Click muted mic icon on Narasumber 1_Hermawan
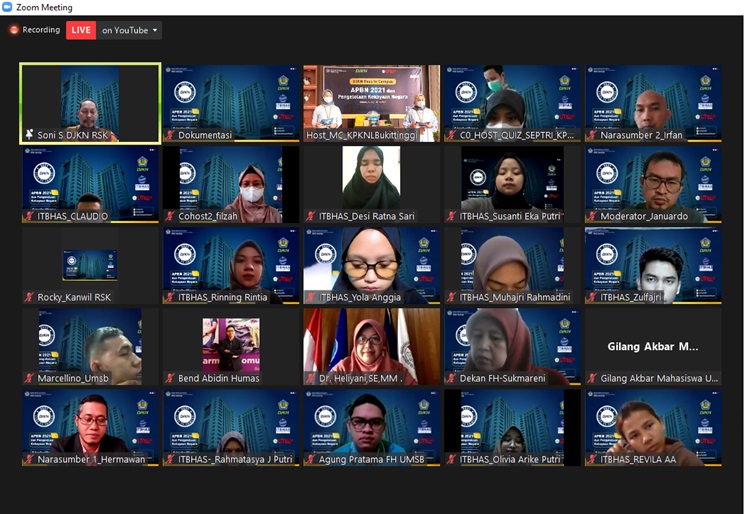Viewport: 745px width, 514px height. [x=29, y=460]
